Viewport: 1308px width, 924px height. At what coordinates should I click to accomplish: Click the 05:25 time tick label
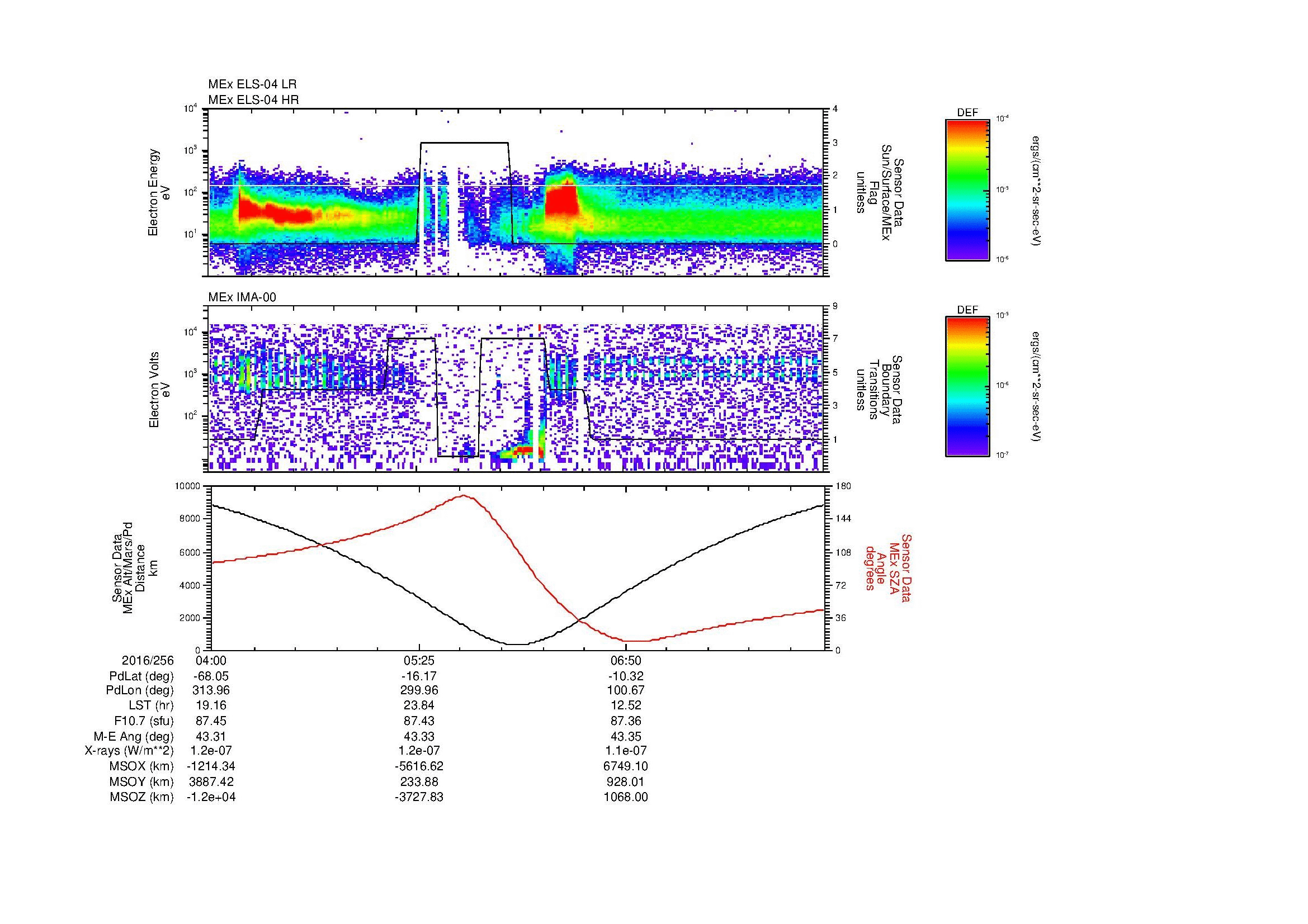click(419, 661)
